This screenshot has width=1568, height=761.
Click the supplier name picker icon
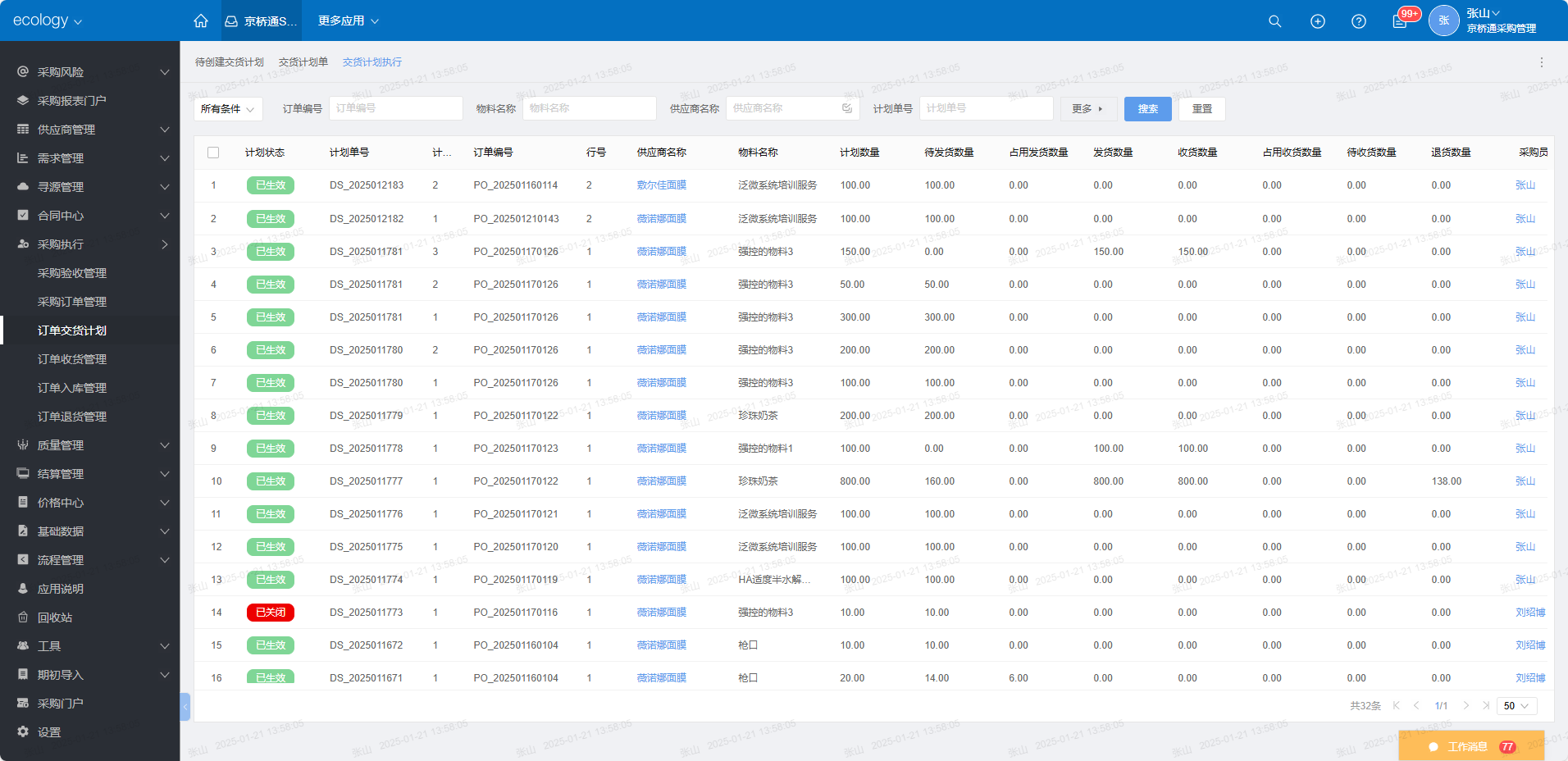pos(847,108)
